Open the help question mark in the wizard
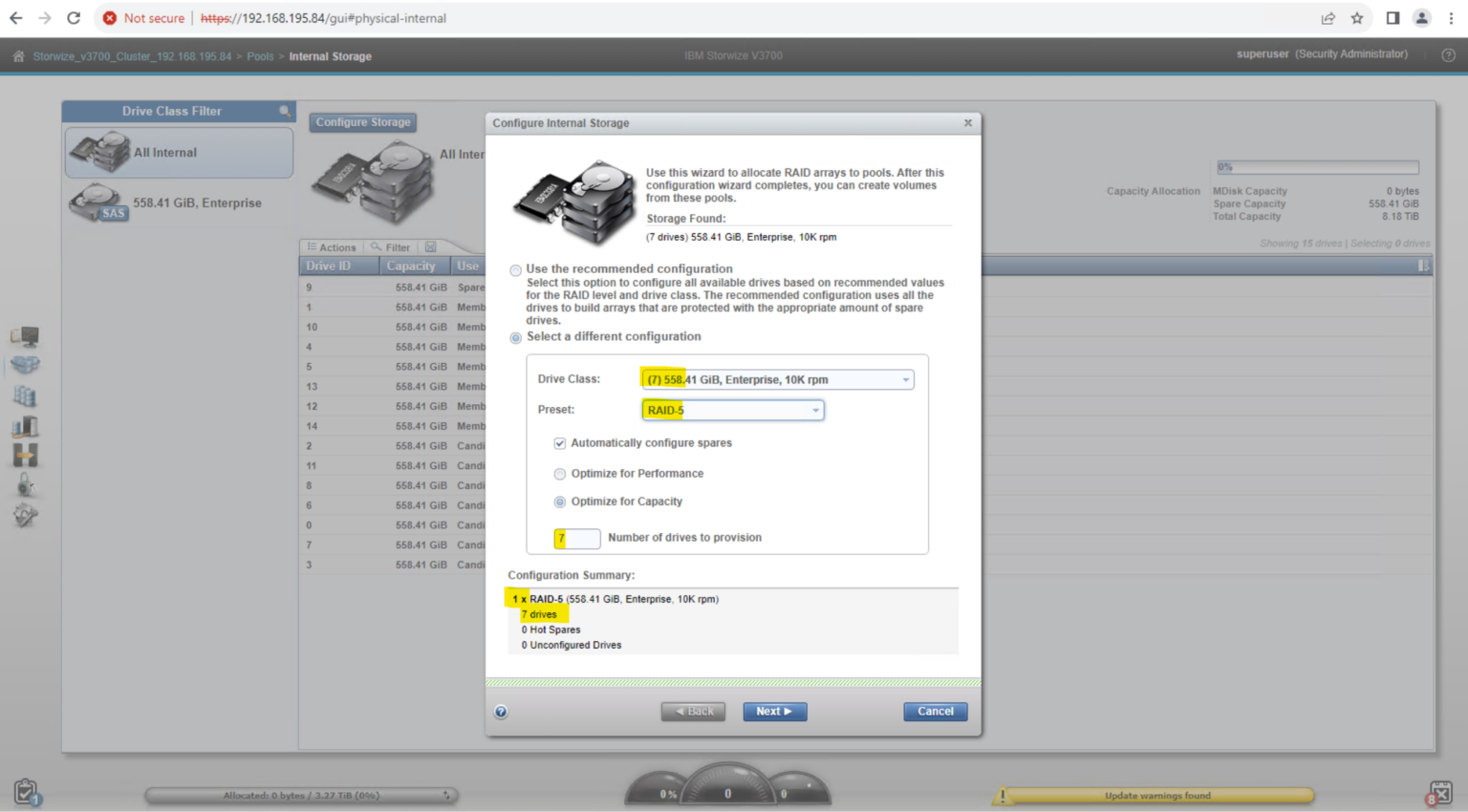 pos(500,712)
